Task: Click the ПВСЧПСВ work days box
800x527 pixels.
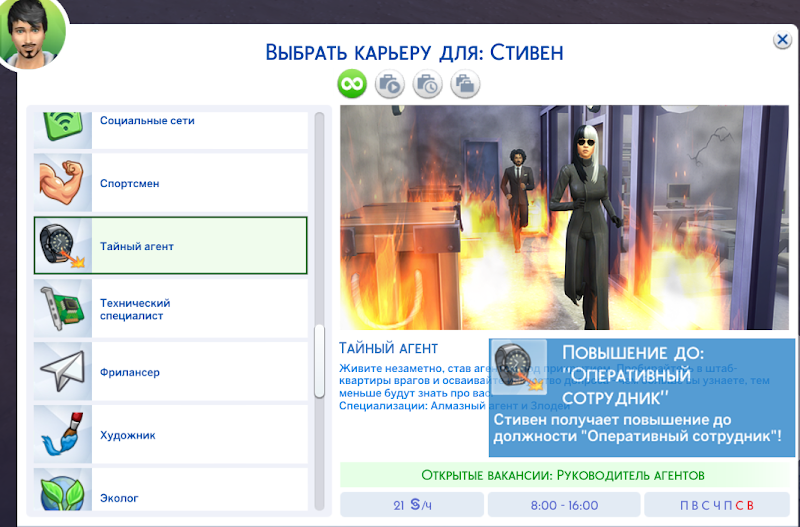Action: [x=717, y=505]
